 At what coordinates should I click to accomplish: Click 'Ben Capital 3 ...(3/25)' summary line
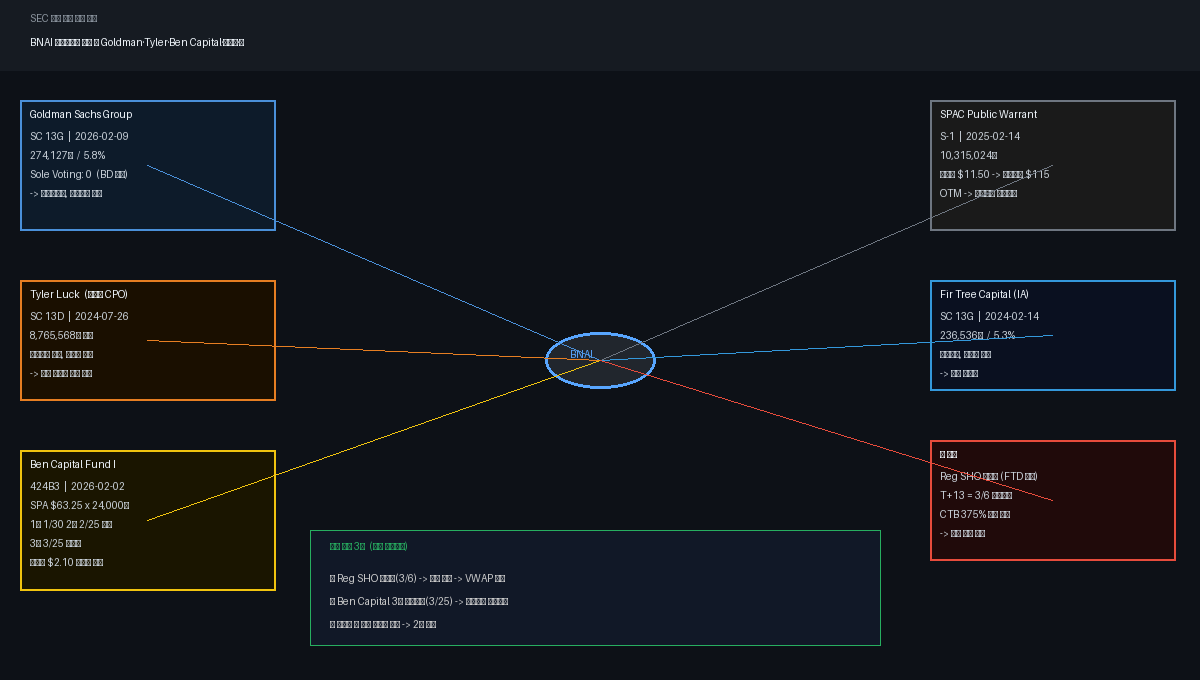pos(419,601)
